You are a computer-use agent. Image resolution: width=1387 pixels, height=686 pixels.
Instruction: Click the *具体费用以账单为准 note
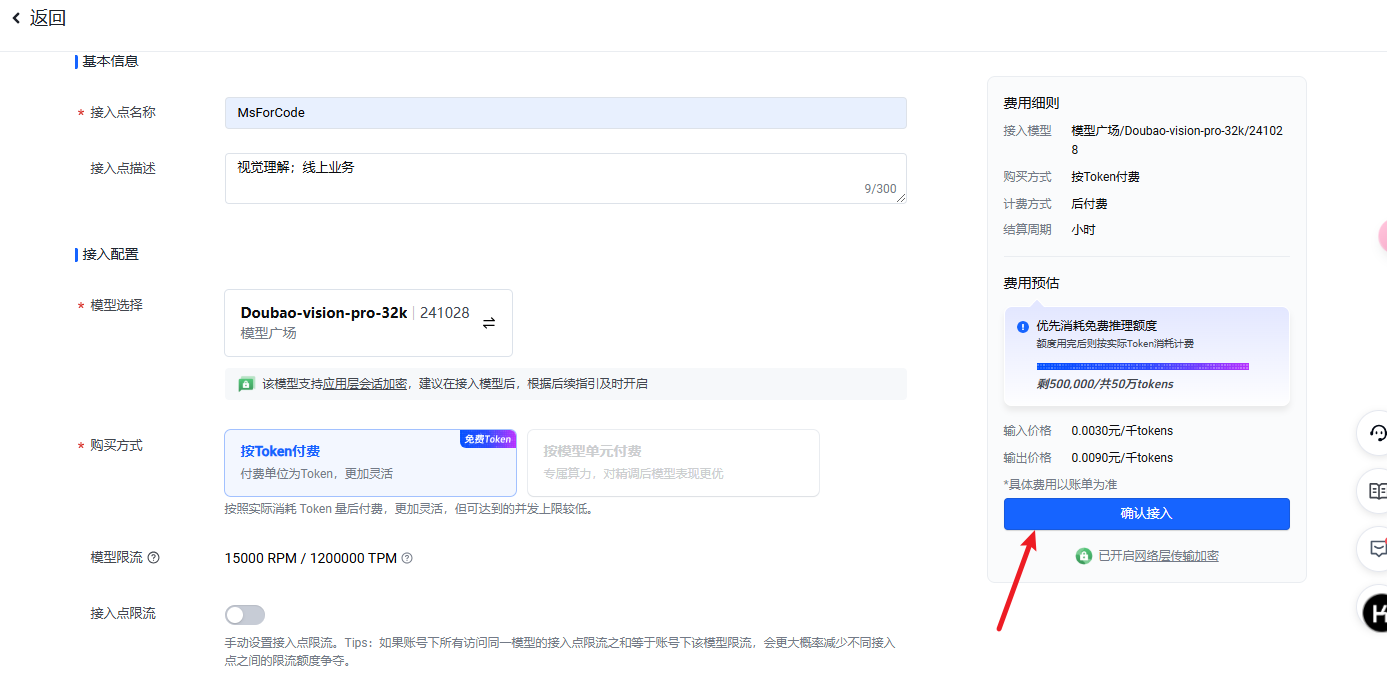point(1060,485)
